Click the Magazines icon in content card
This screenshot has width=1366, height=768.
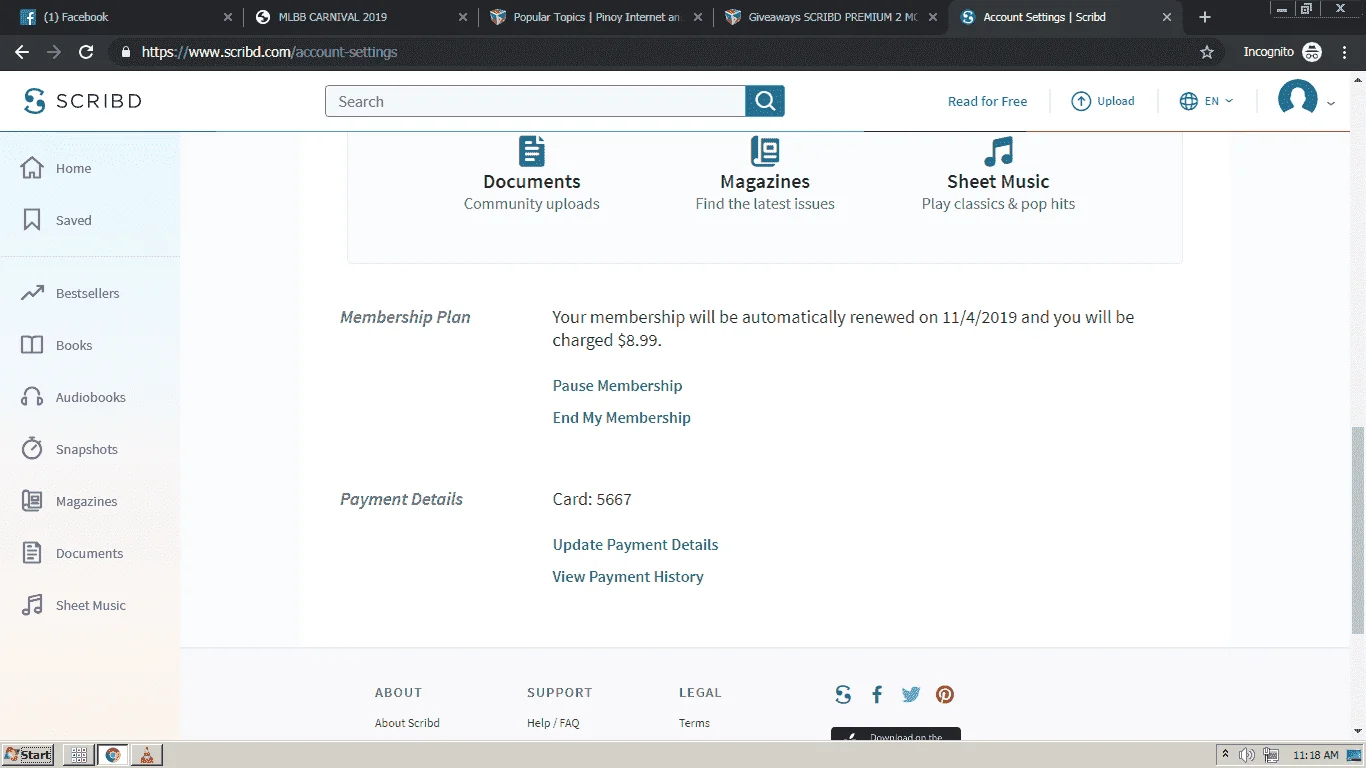coord(765,151)
